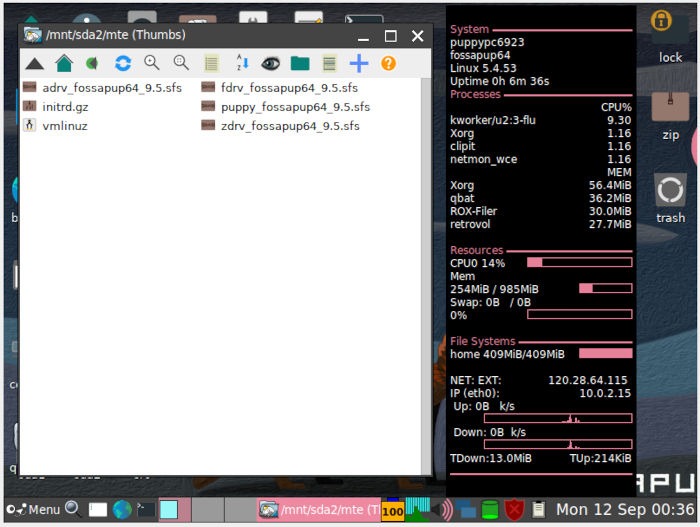Switch to the first virtual desktop

pyautogui.click(x=175, y=510)
